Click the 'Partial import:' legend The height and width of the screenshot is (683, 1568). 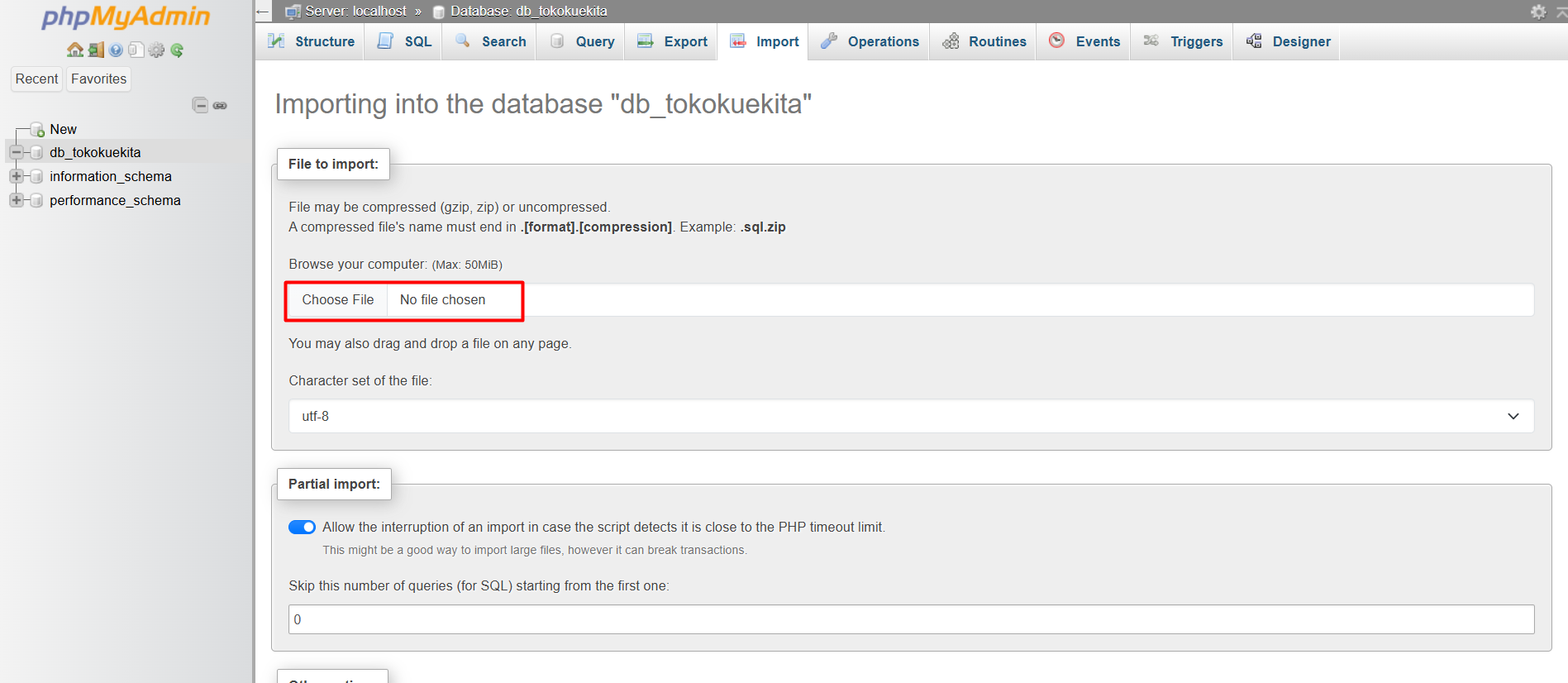click(x=334, y=484)
